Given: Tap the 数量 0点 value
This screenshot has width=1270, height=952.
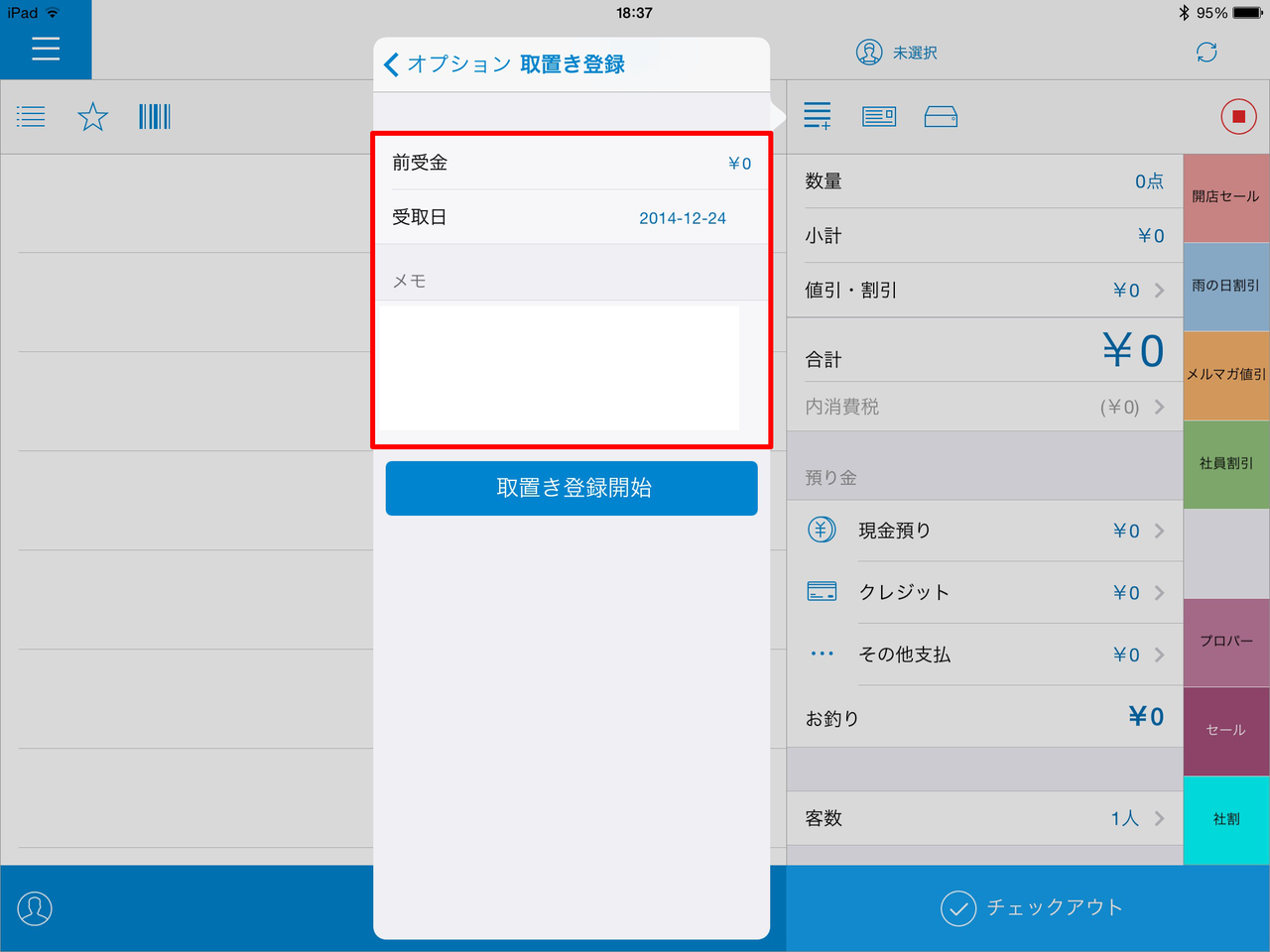Looking at the screenshot, I should 1149,181.
